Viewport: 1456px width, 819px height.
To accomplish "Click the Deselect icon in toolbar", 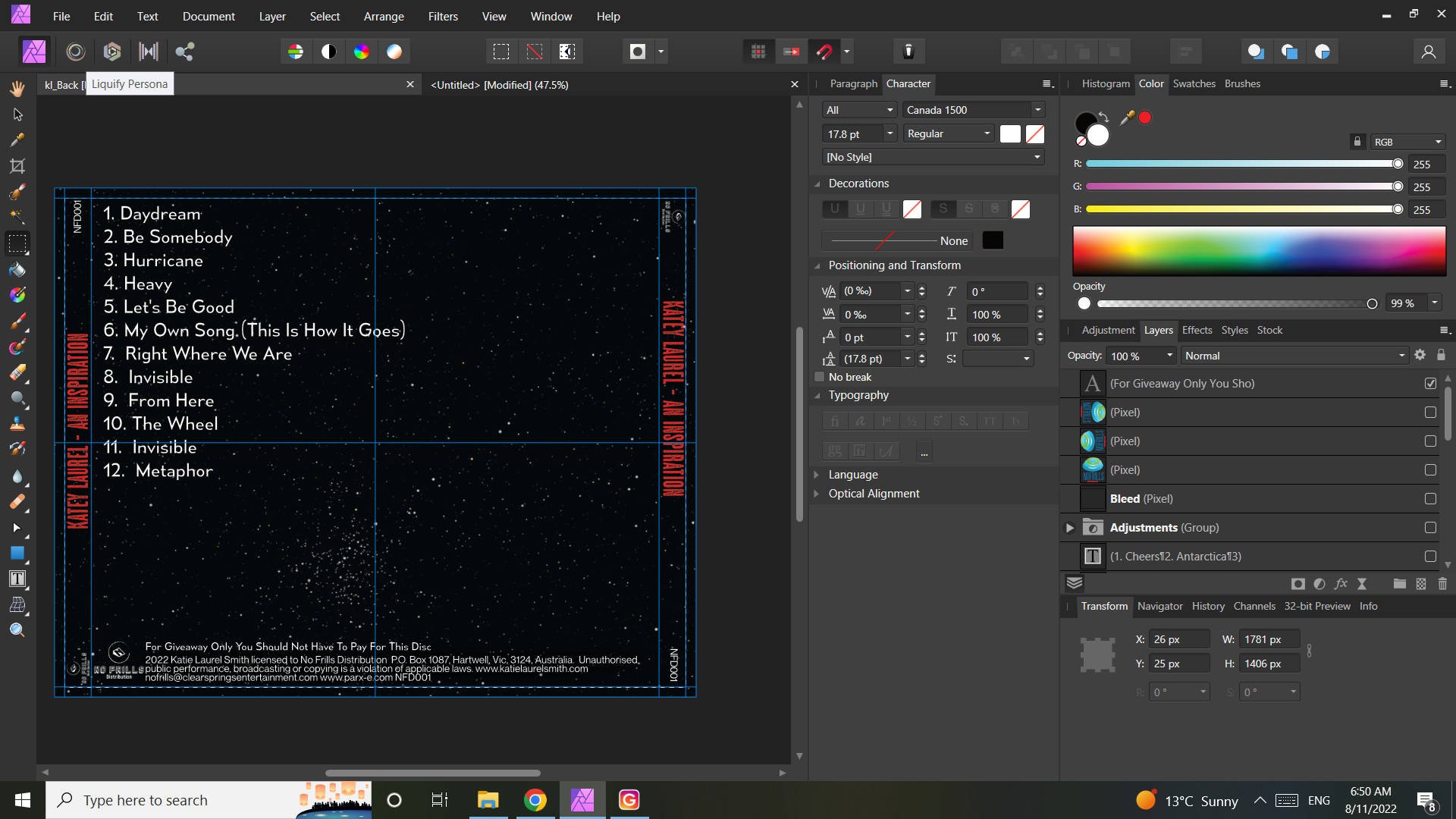I will (535, 52).
